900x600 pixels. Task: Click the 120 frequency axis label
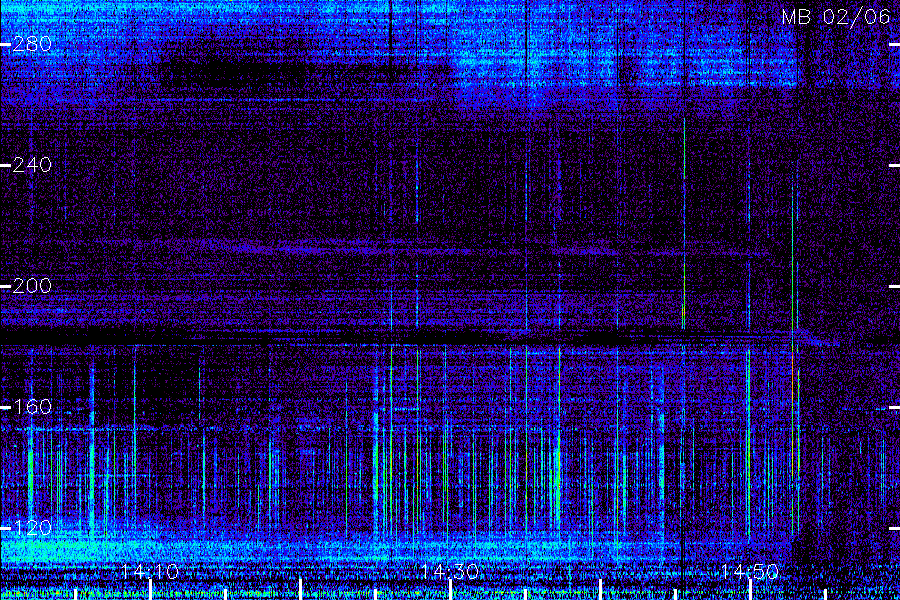tap(32, 528)
